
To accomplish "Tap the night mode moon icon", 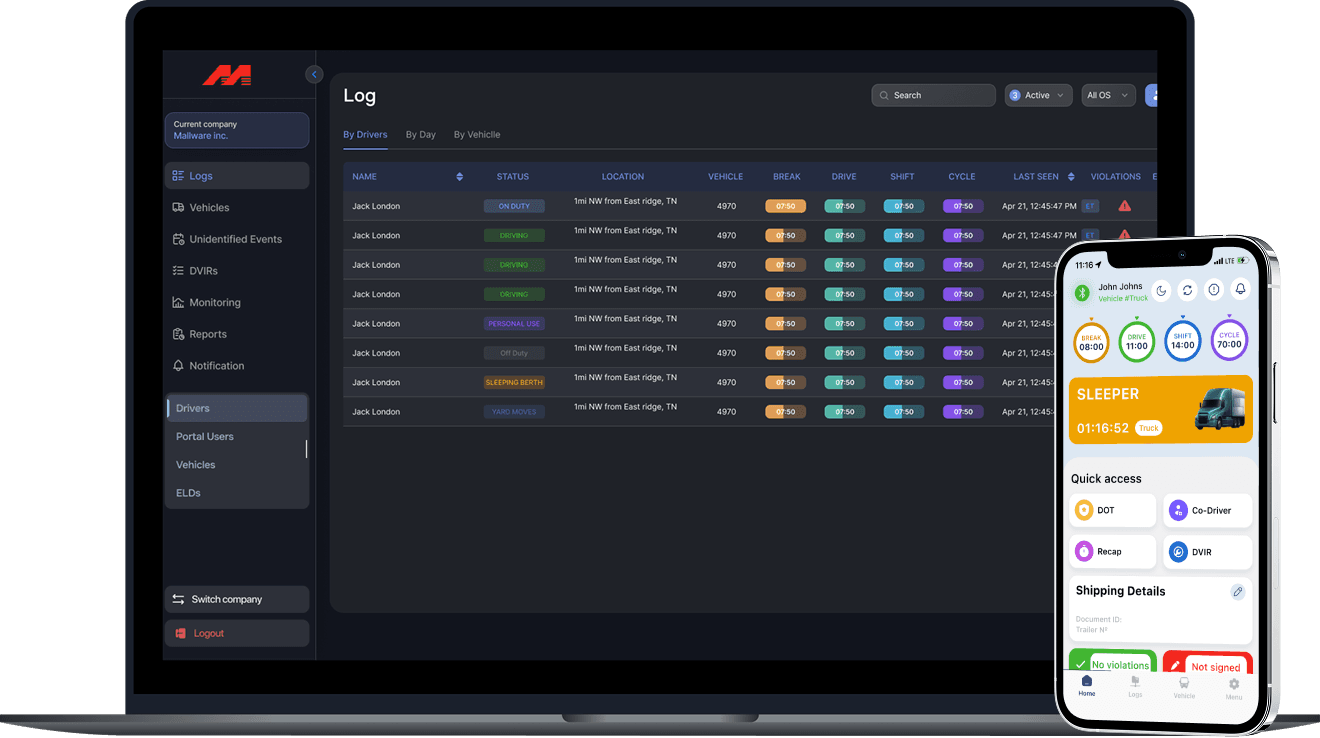I will (1161, 290).
